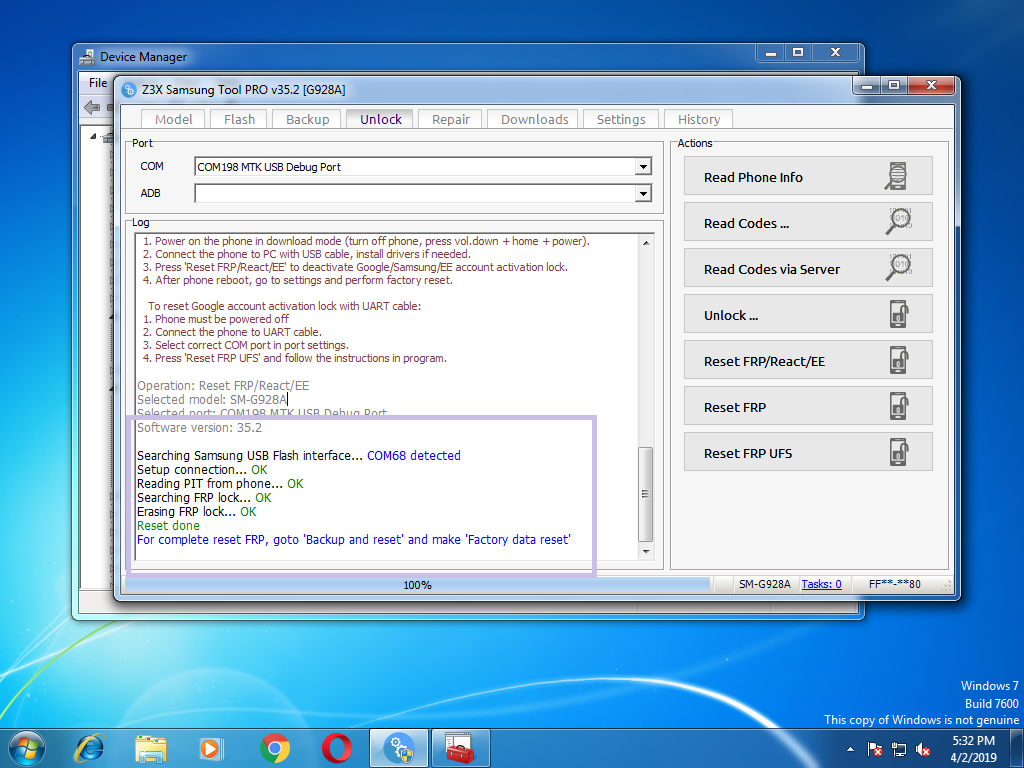Click the Unlock phone padlock icon
The width and height of the screenshot is (1024, 768).
click(899, 314)
